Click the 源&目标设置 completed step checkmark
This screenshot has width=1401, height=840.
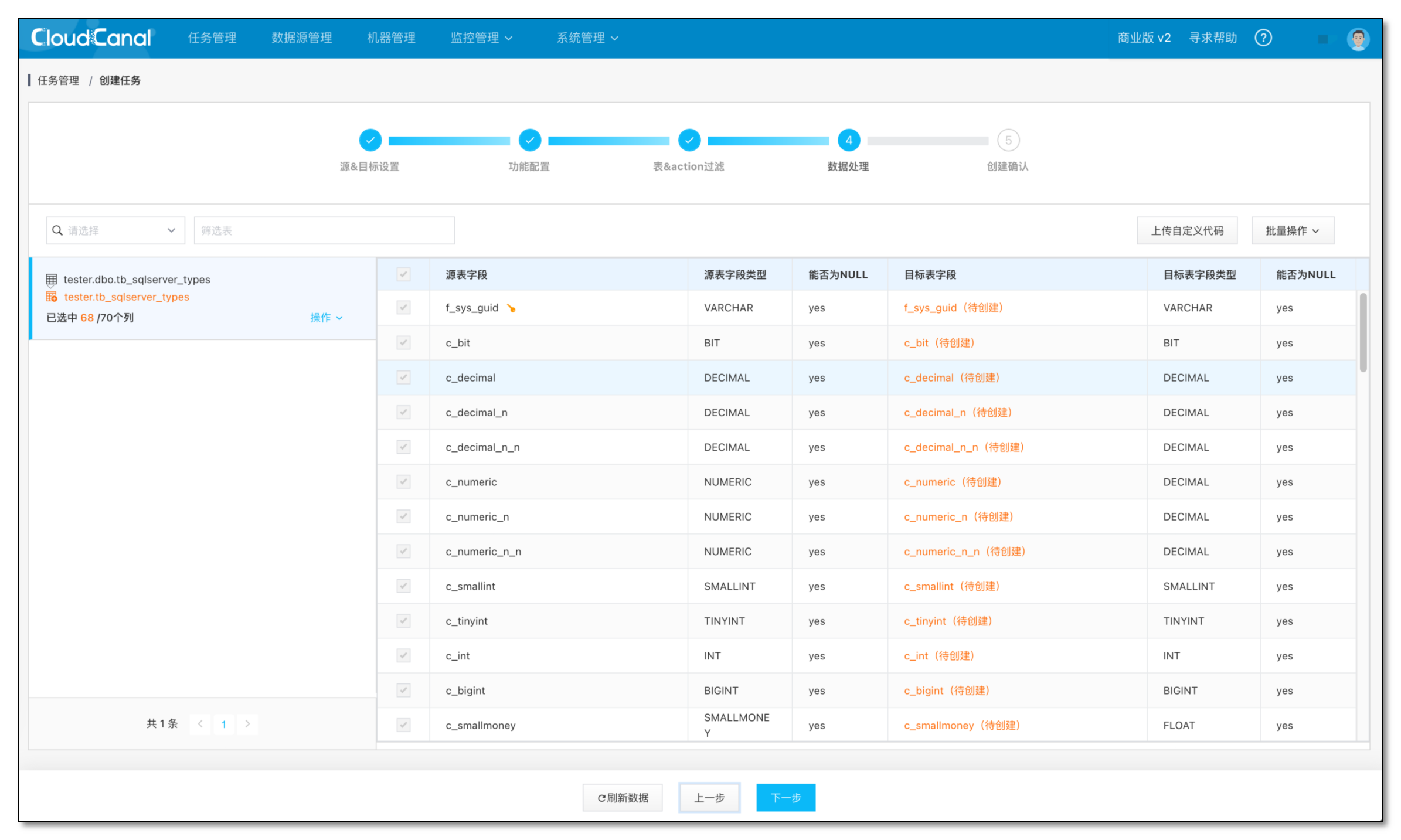click(370, 141)
